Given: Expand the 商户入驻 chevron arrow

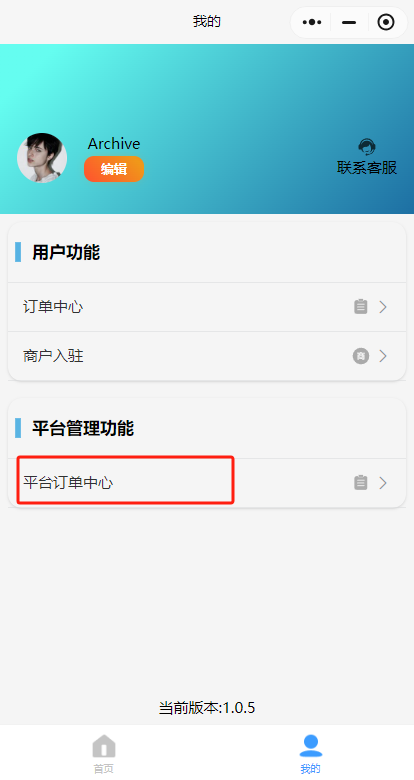Looking at the screenshot, I should pos(383,356).
